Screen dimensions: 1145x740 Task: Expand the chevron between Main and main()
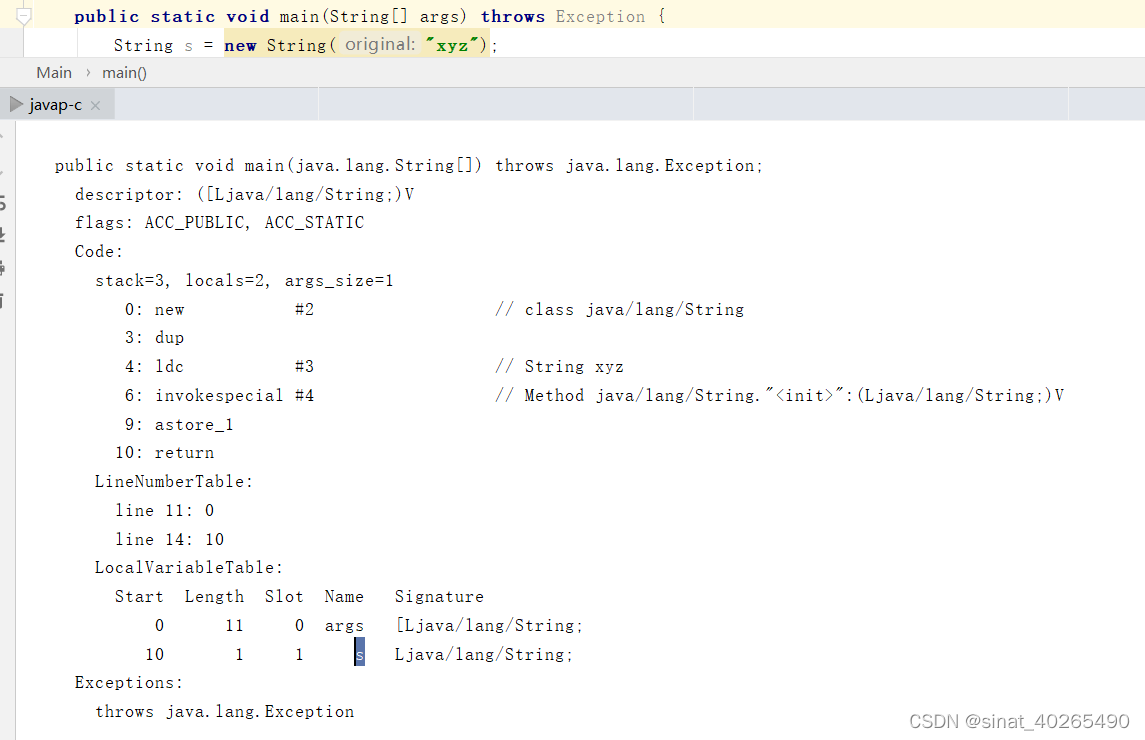point(88,72)
